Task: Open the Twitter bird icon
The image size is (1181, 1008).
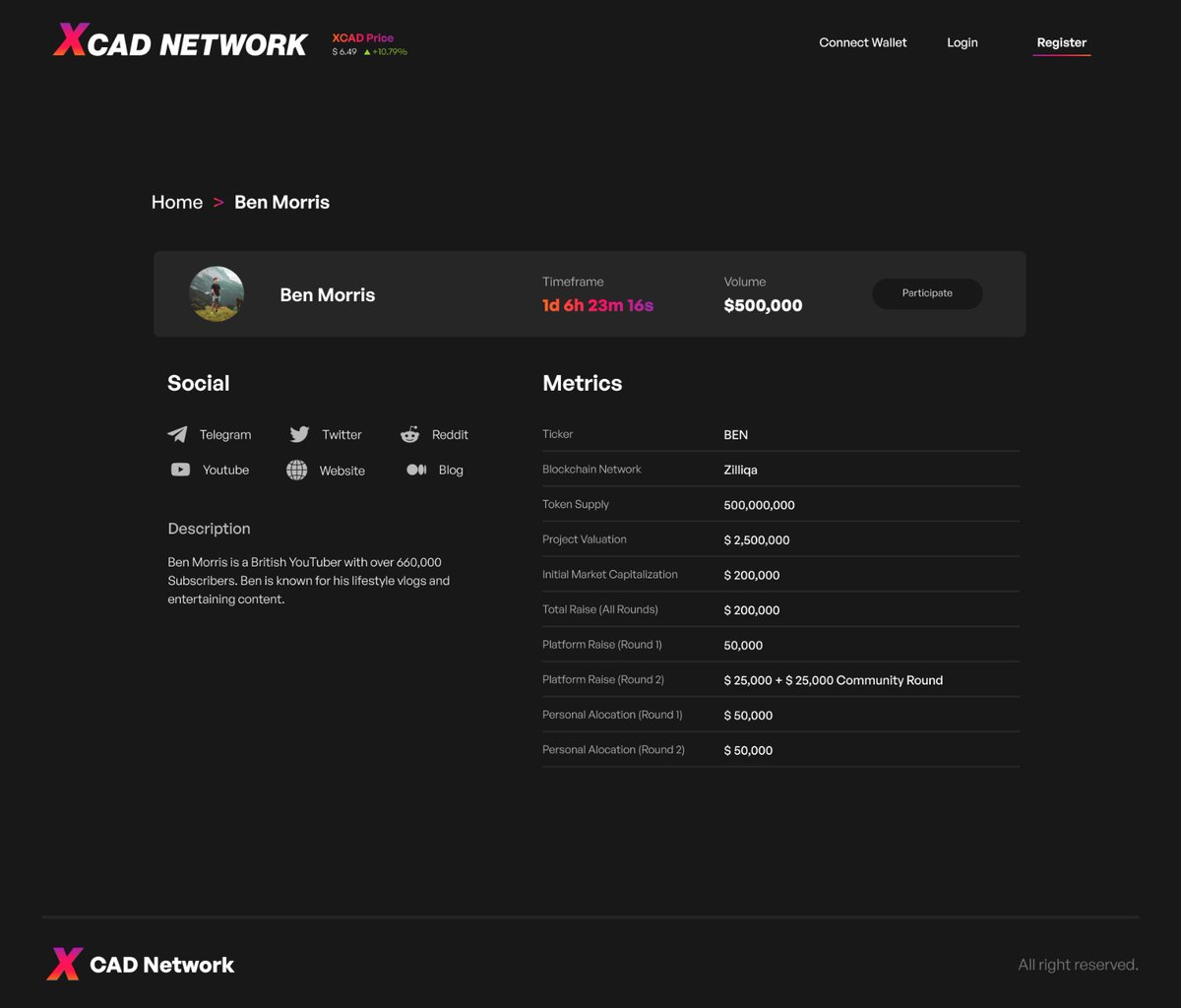Action: pyautogui.click(x=299, y=434)
